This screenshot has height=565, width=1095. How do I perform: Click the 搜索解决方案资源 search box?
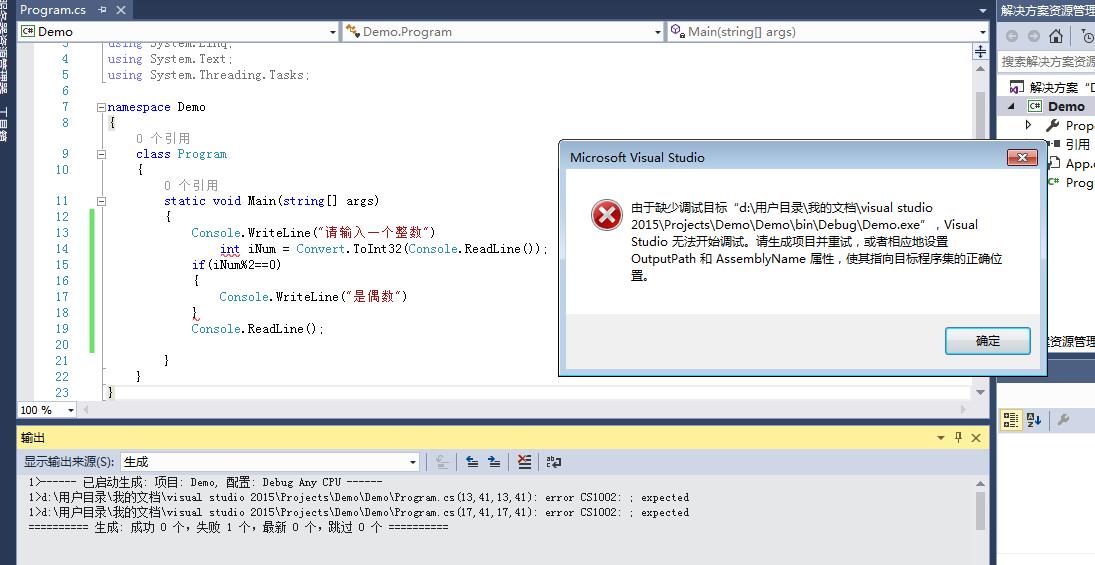(x=1046, y=61)
